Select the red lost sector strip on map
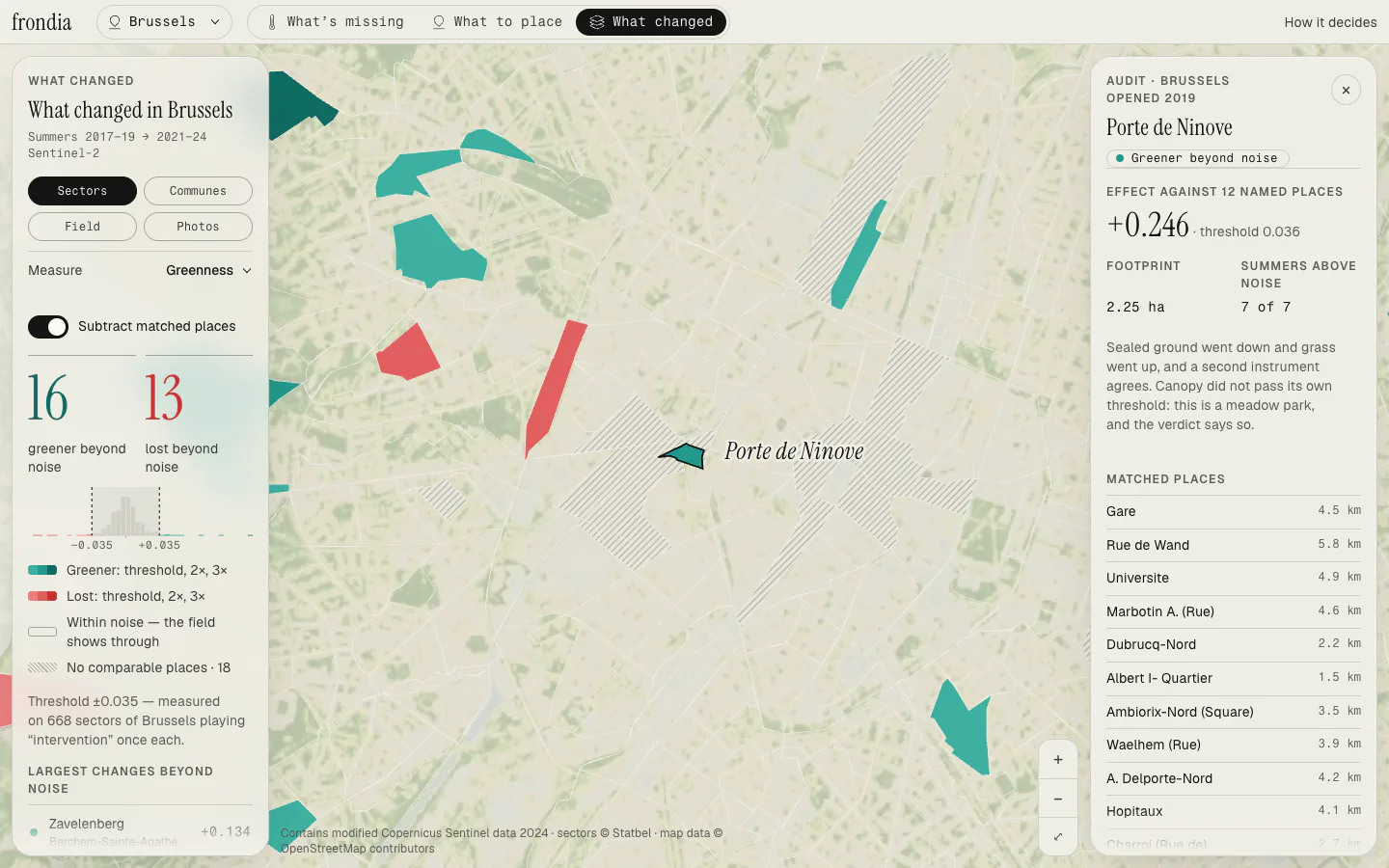The width and height of the screenshot is (1389, 868). pos(555,388)
